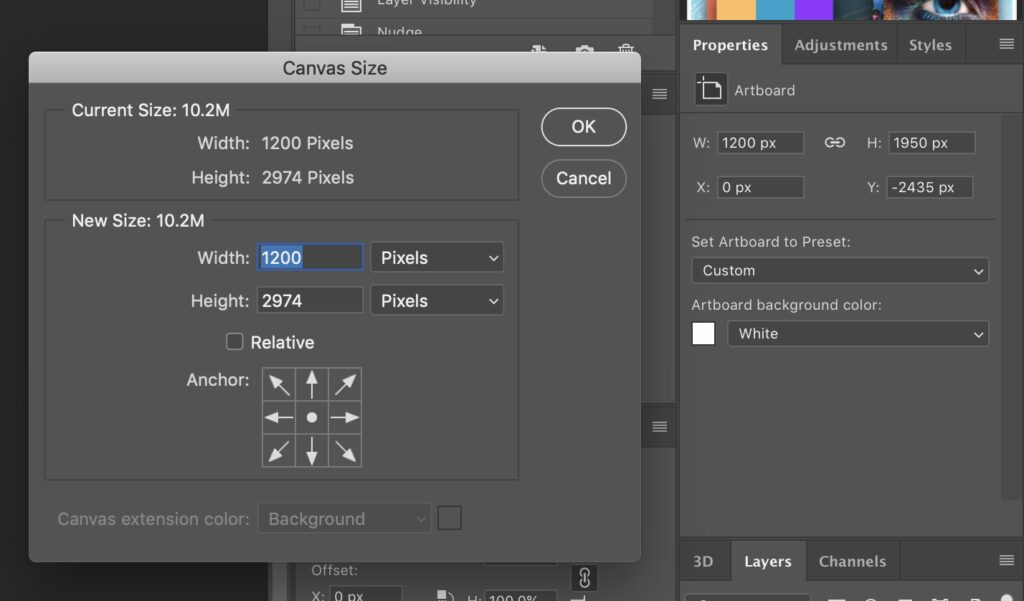Click the Artboard icon in Properties
The width and height of the screenshot is (1024, 601).
point(710,90)
